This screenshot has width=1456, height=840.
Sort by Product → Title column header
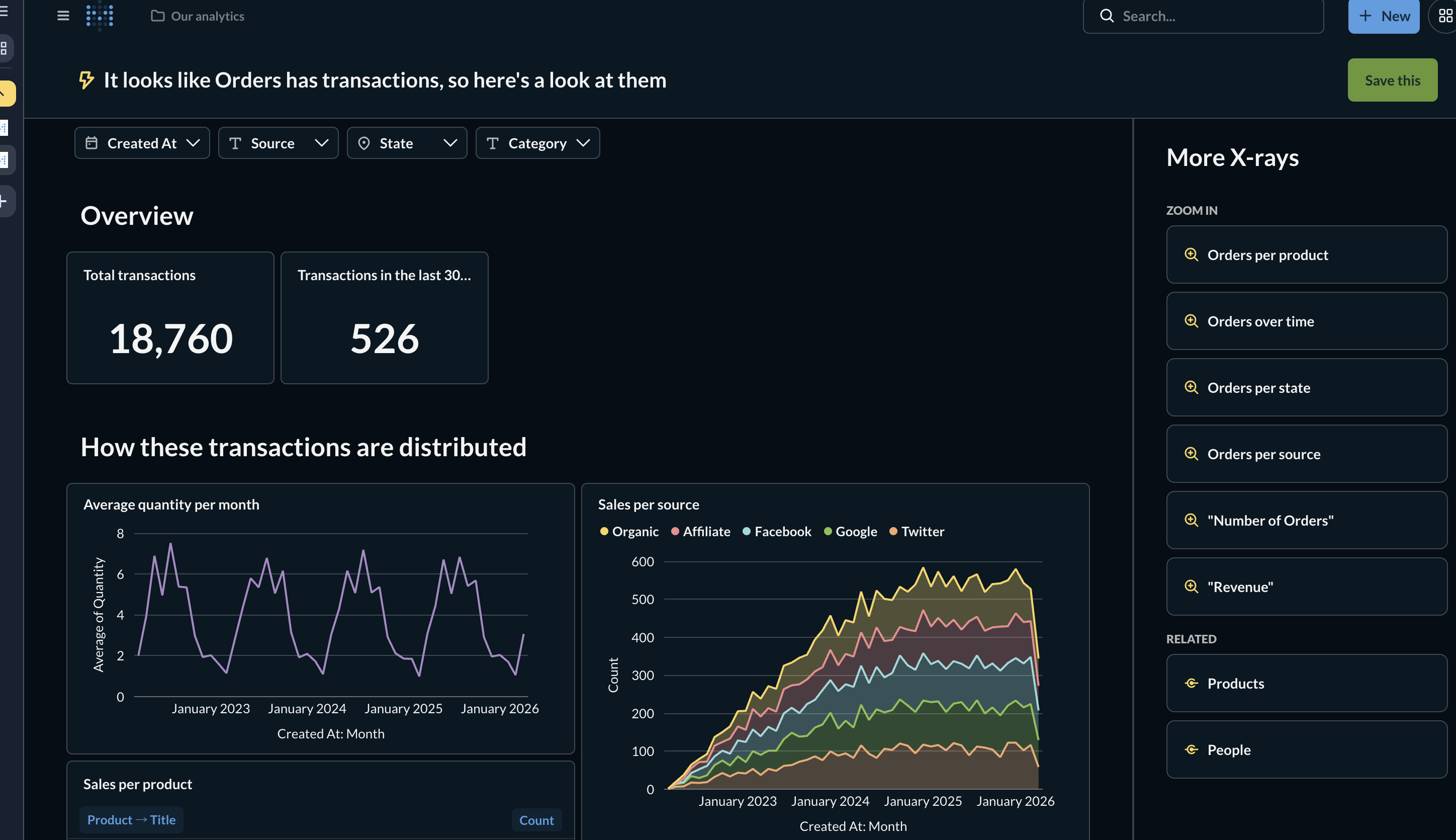pos(132,820)
